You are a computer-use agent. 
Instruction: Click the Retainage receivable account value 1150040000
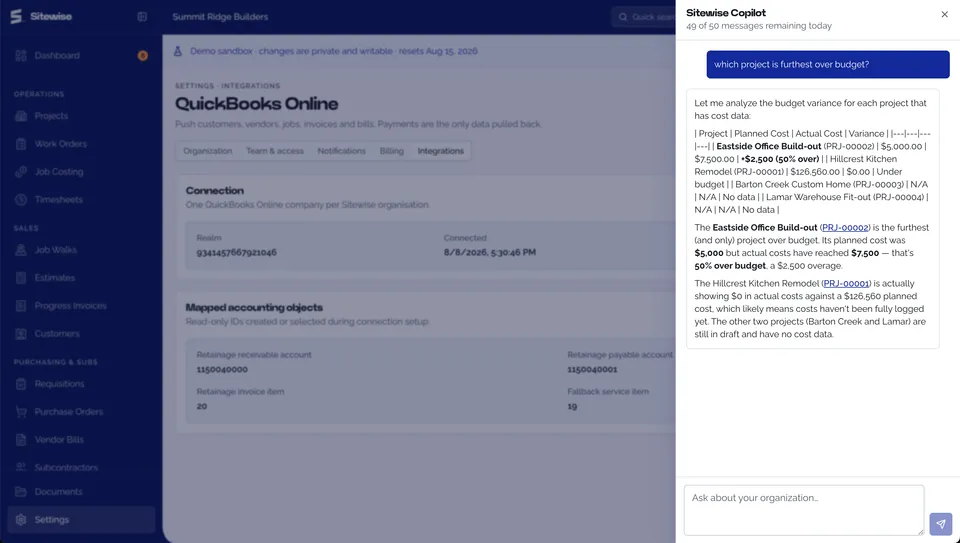[222, 370]
